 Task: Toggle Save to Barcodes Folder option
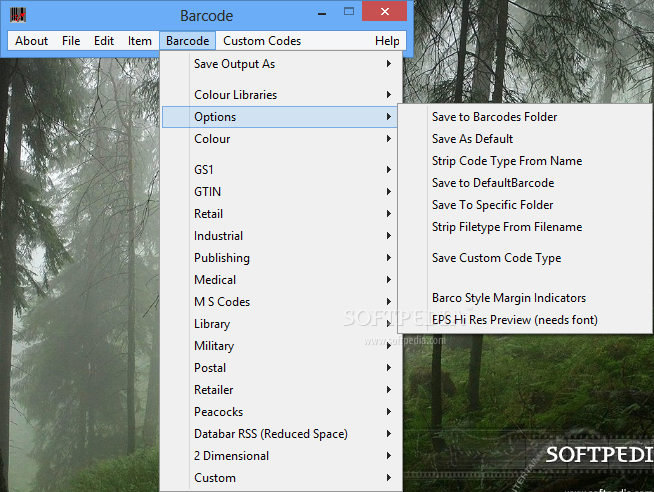pyautogui.click(x=525, y=117)
